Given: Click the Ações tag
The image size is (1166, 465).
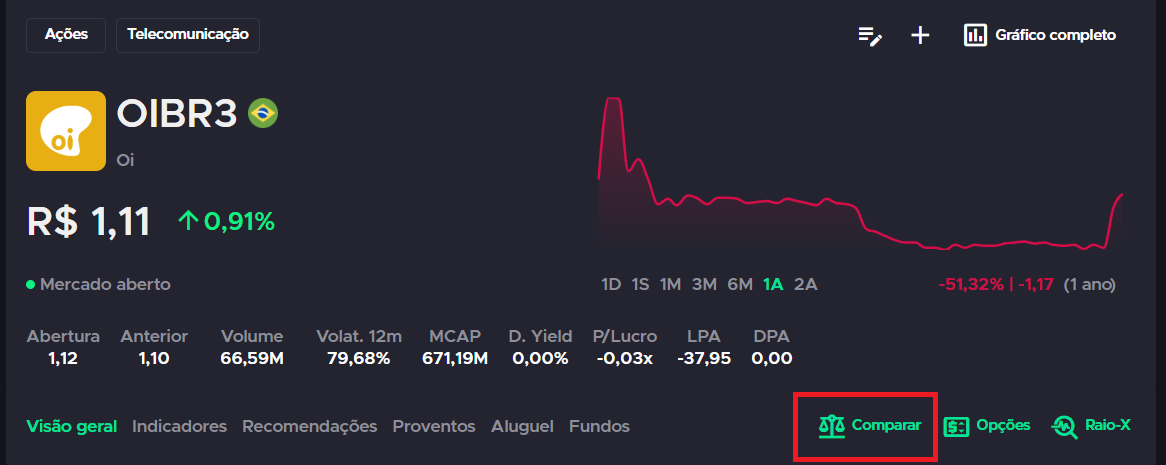Looking at the screenshot, I should 66,35.
